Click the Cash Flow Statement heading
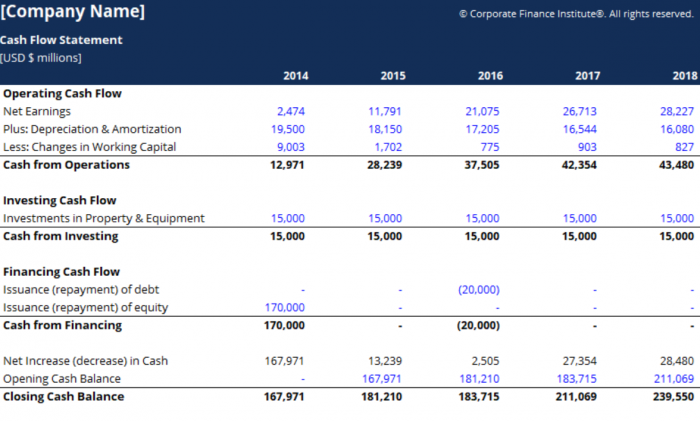 click(62, 40)
